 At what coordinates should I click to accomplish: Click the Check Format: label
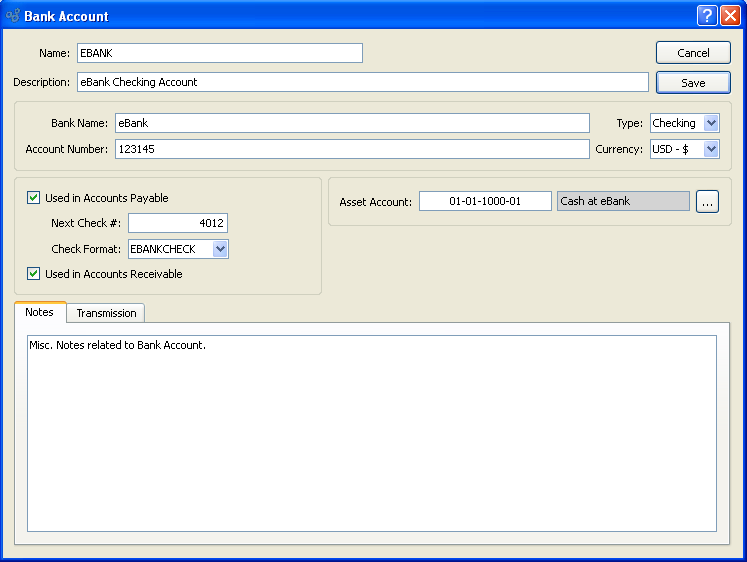[86, 249]
